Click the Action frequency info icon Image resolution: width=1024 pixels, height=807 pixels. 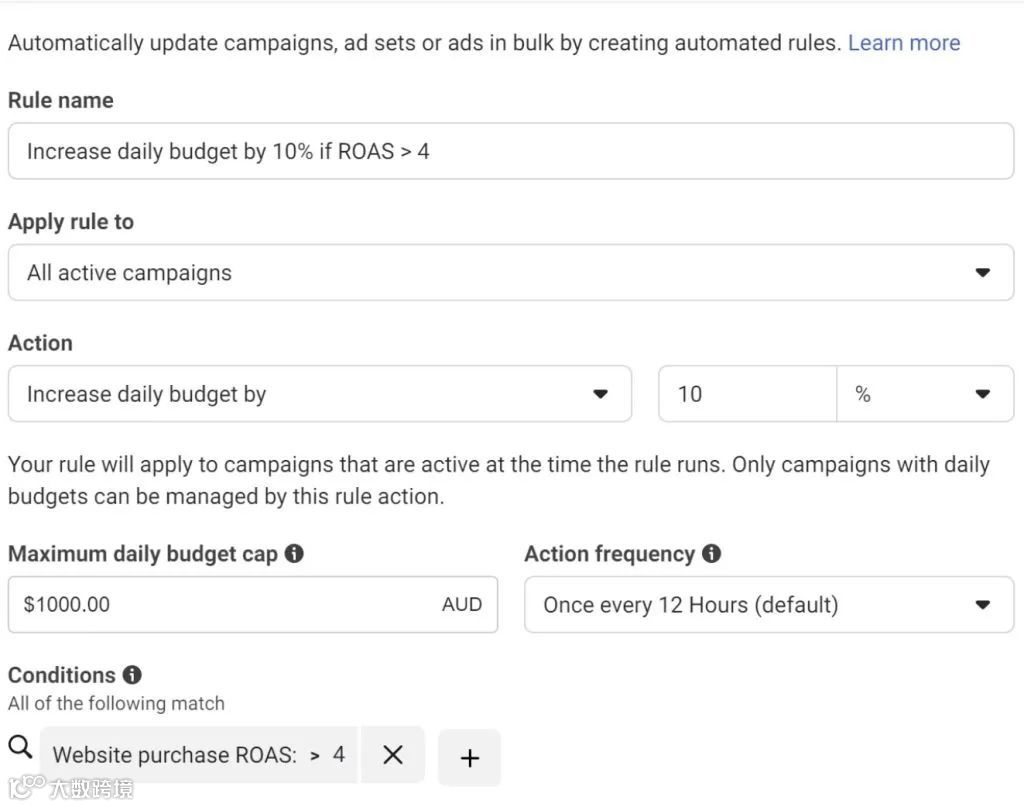tap(711, 553)
